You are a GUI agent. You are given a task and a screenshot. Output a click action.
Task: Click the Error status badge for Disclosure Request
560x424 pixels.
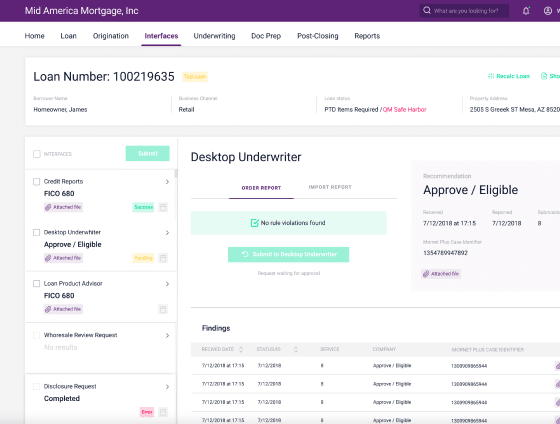147,412
